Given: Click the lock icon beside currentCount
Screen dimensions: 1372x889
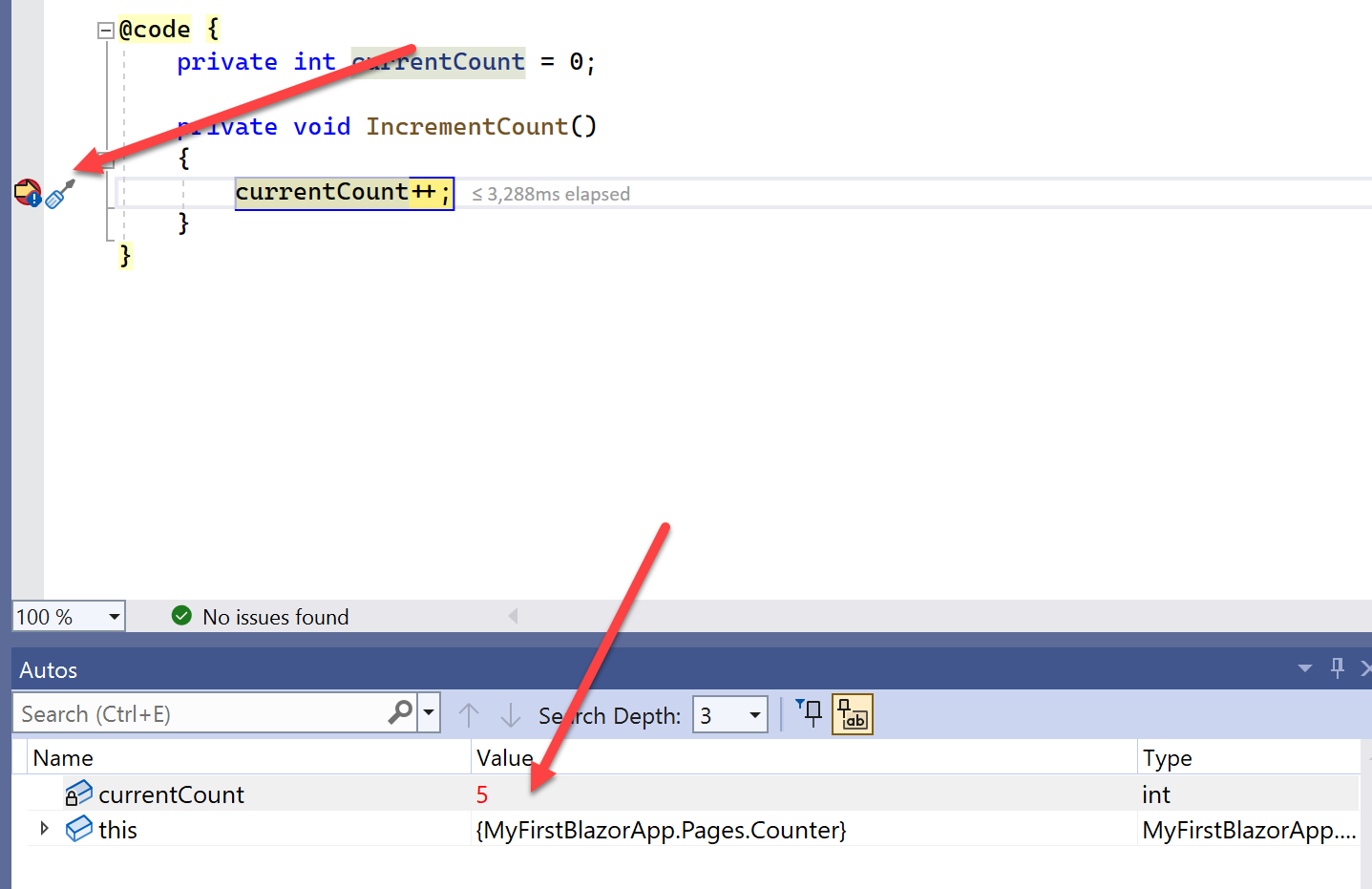Looking at the screenshot, I should (x=78, y=794).
